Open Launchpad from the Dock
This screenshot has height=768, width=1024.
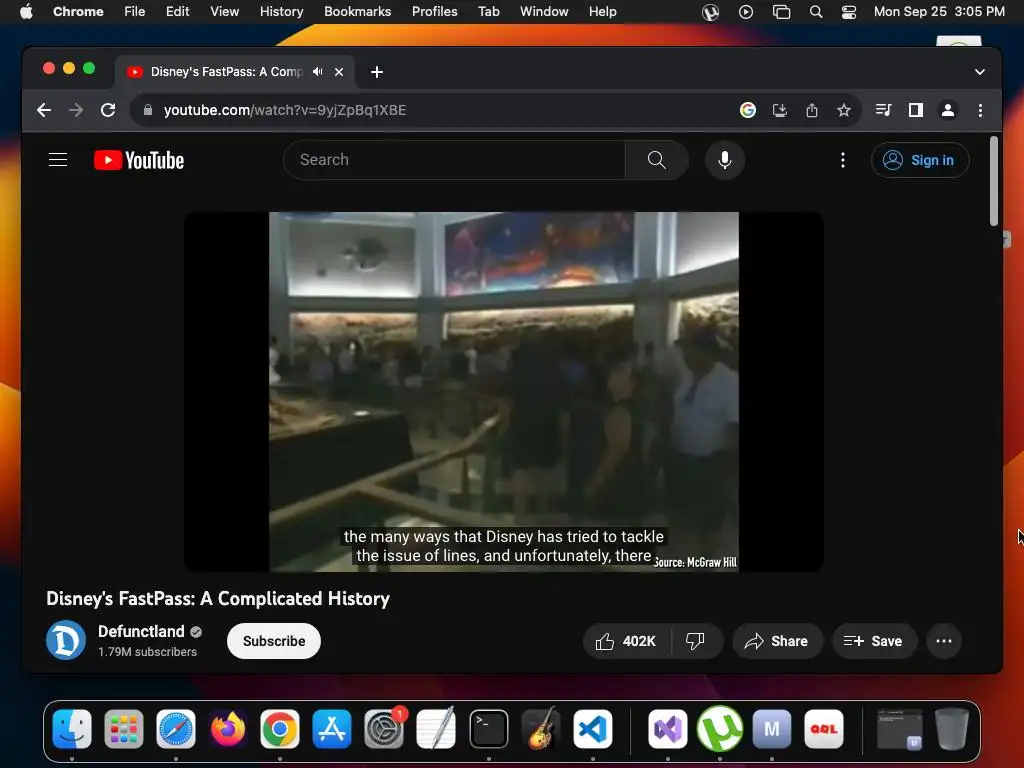[123, 729]
